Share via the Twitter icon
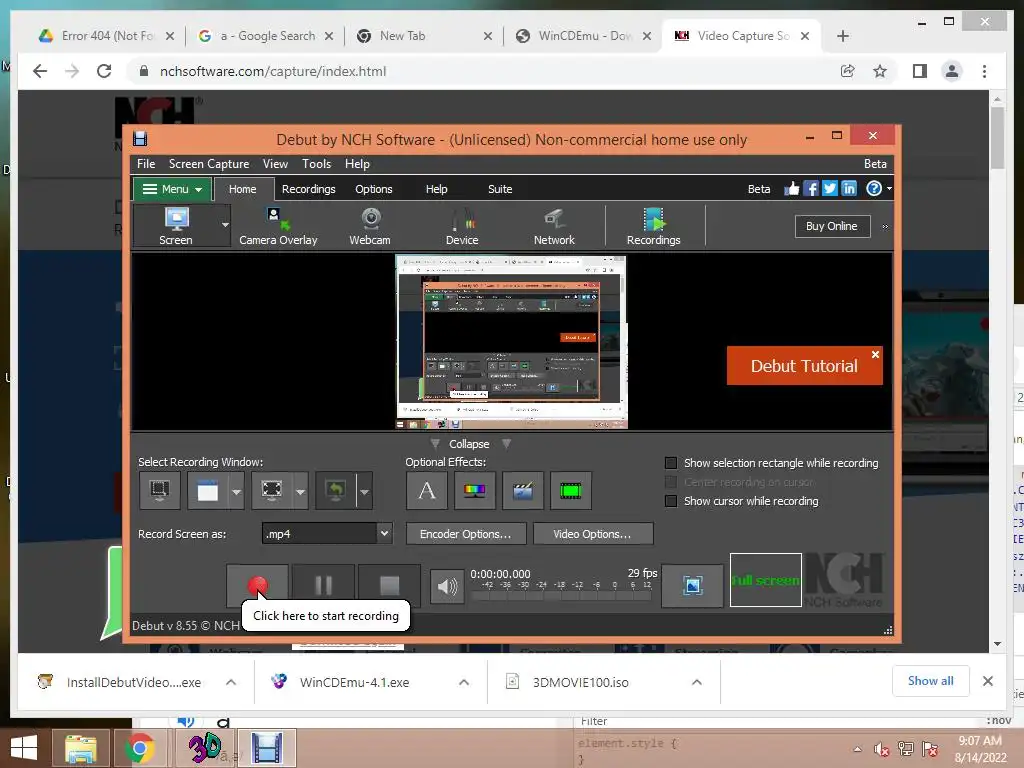The width and height of the screenshot is (1024, 768). pos(829,189)
